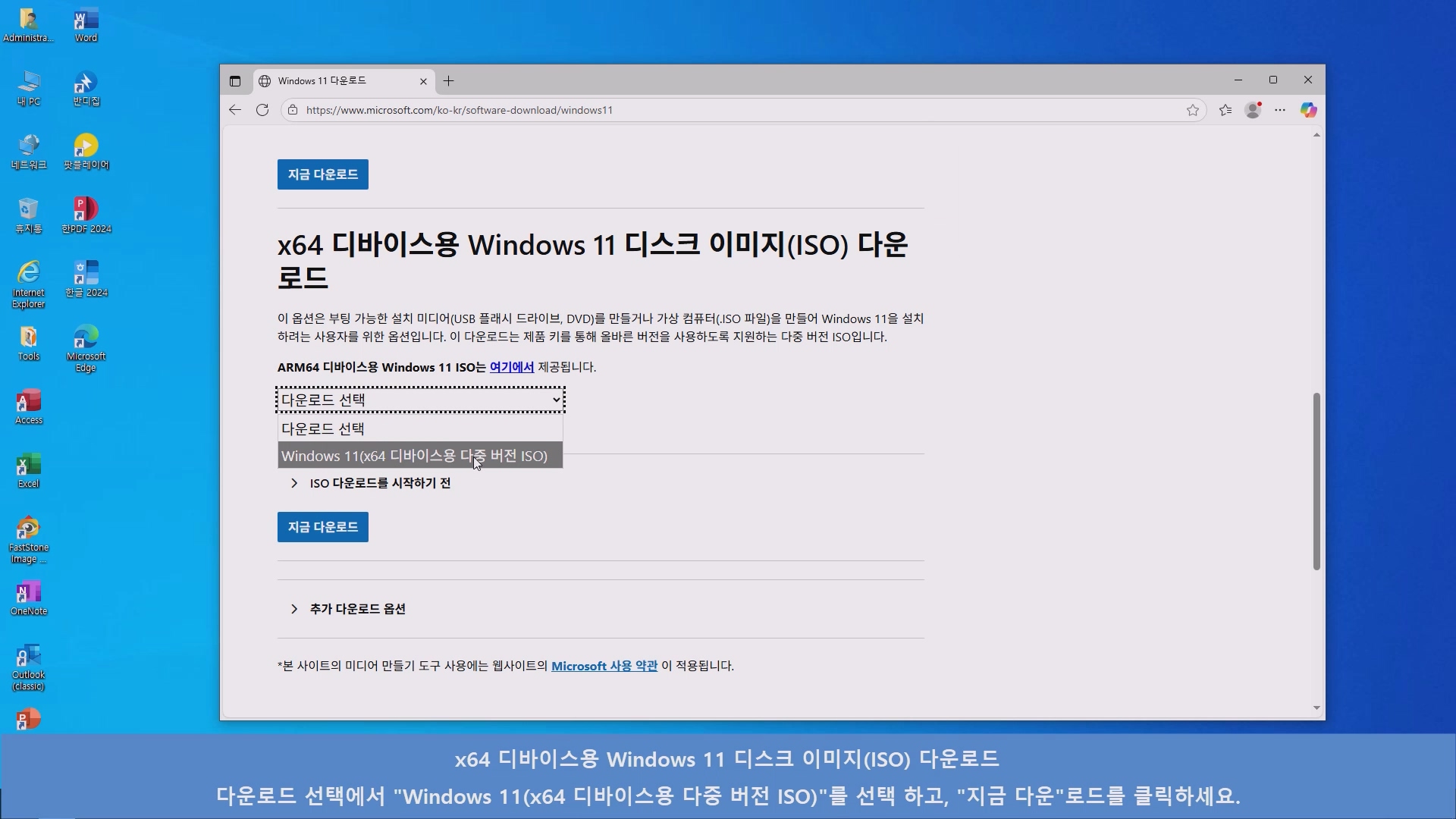Click the browser back arrow
Image resolution: width=1456 pixels, height=819 pixels.
click(x=235, y=110)
